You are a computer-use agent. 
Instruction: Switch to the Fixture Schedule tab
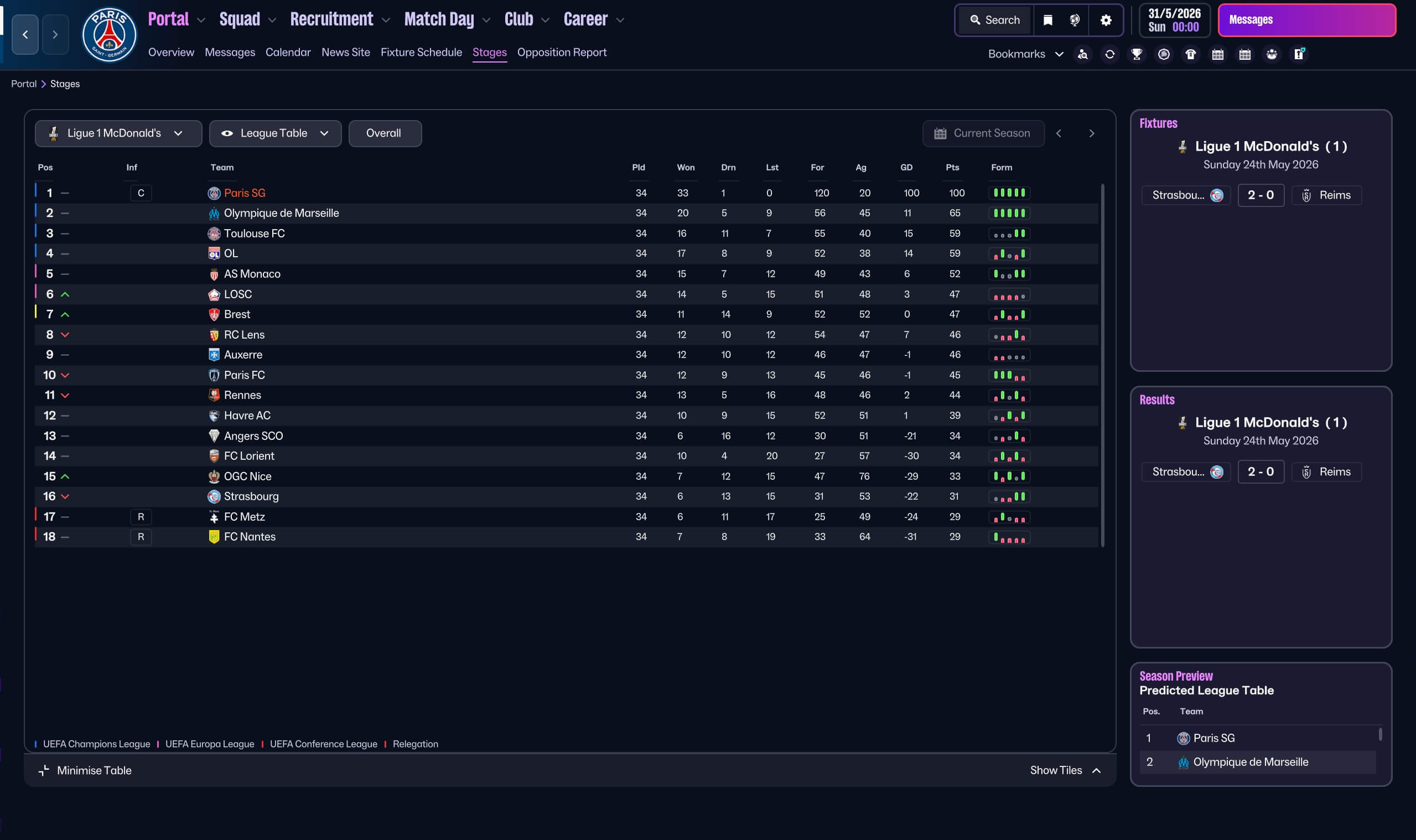point(421,52)
